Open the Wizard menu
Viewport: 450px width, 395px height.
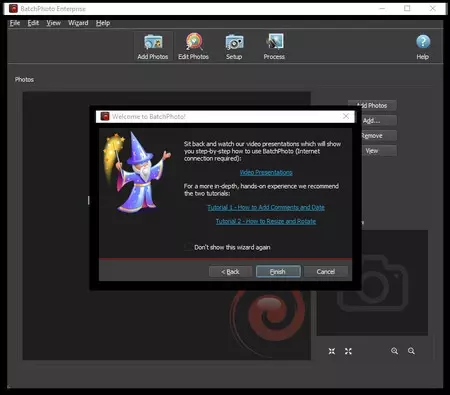78,23
